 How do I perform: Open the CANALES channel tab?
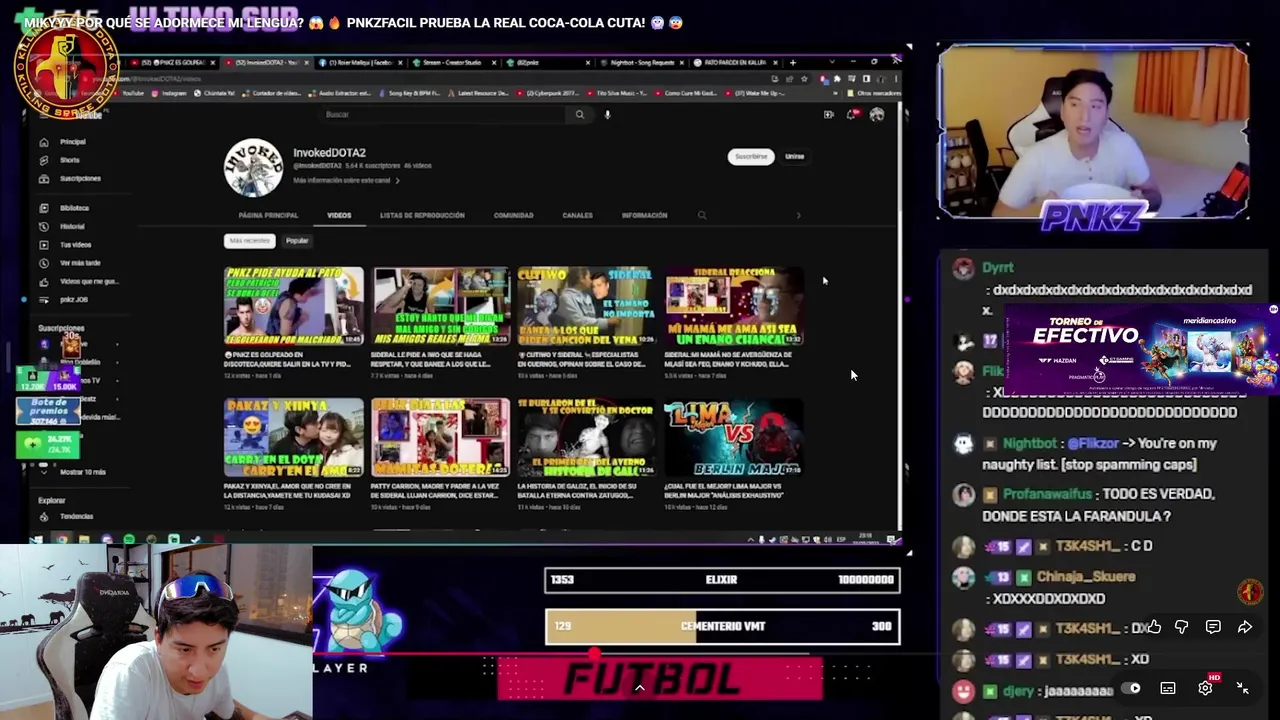[x=577, y=215]
